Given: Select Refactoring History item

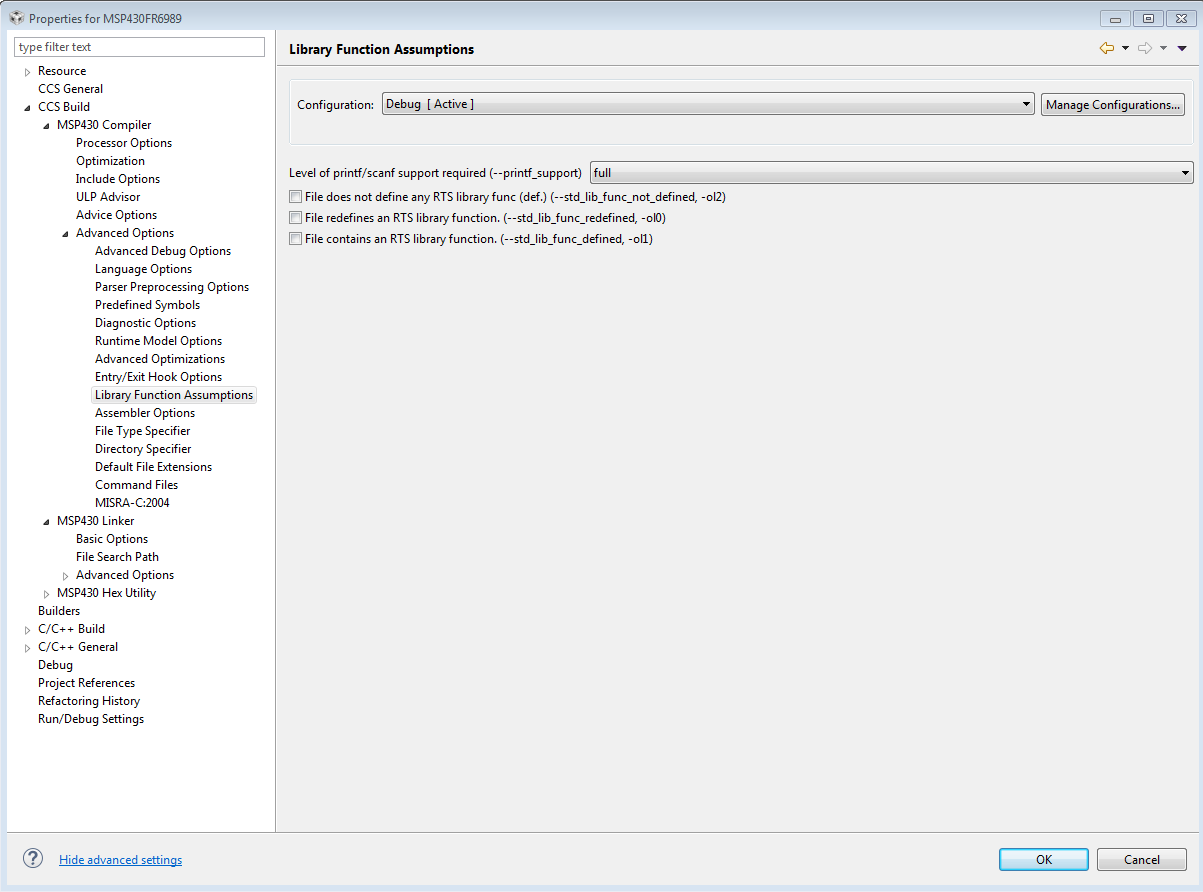Looking at the screenshot, I should [89, 701].
